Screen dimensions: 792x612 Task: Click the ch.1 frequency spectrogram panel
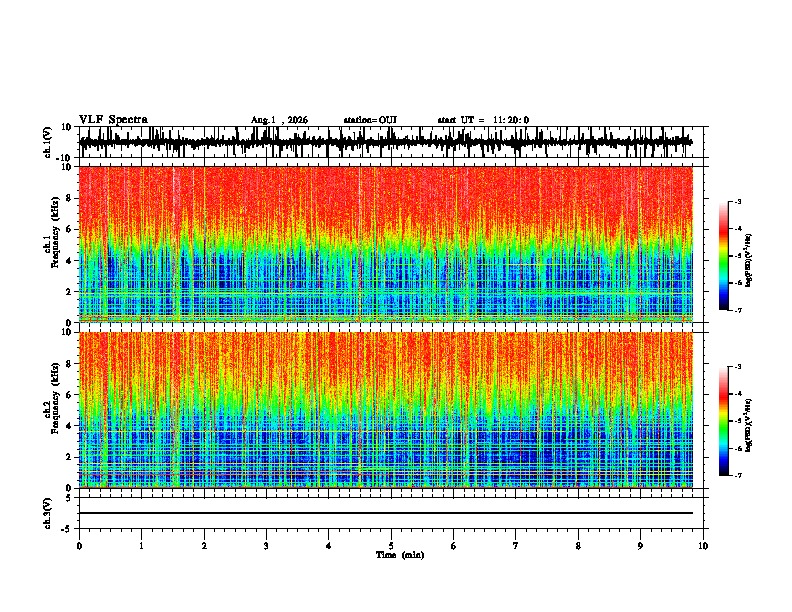click(386, 244)
